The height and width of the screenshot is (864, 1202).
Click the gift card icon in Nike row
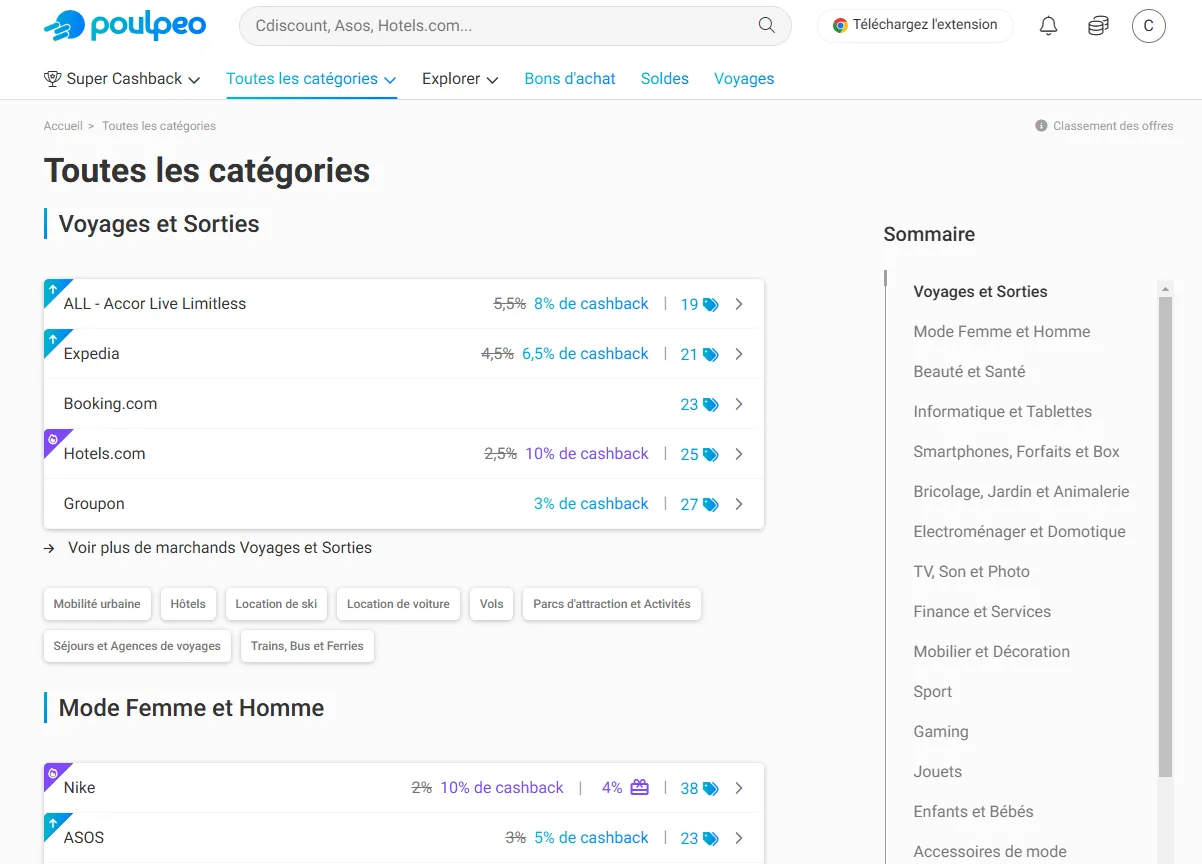point(639,787)
